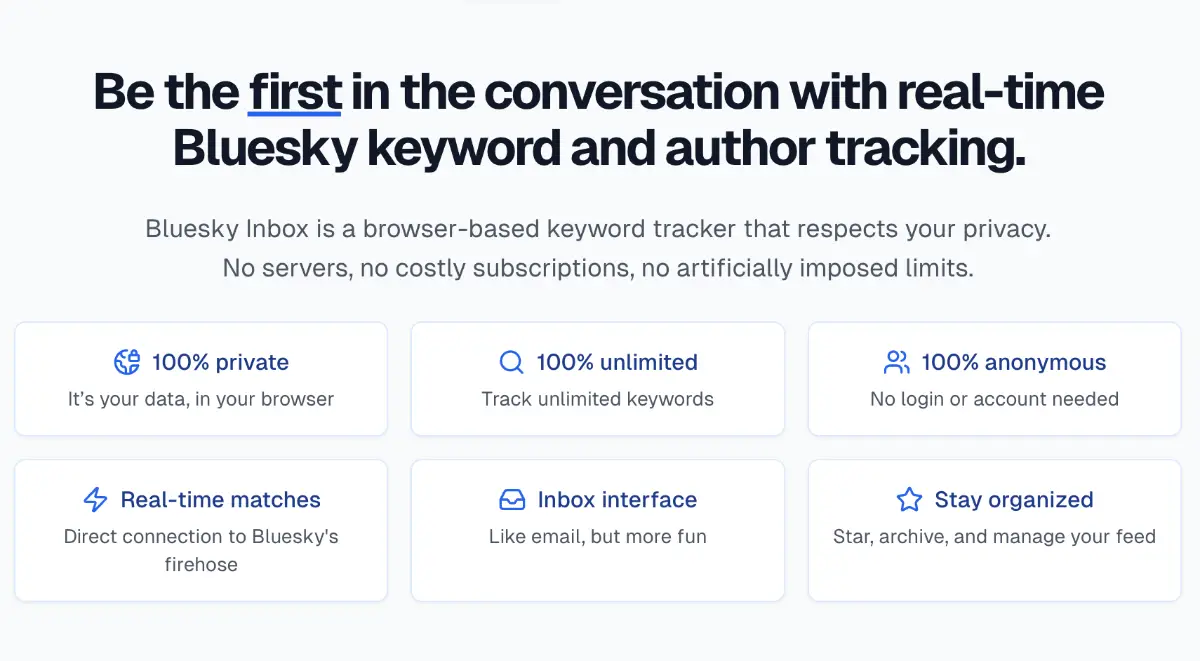Select the "100% private" card title
This screenshot has height=661, width=1200.
pos(220,362)
